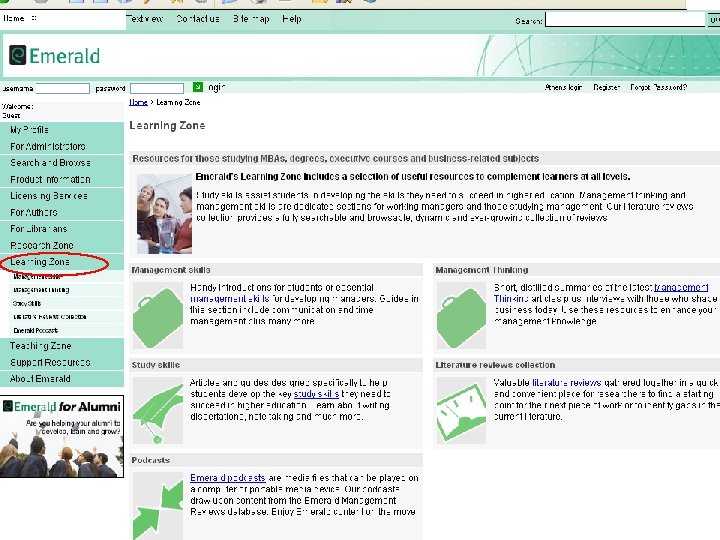Open Emerald Podcasts sidebar sub-item
The height and width of the screenshot is (540, 720).
pyautogui.click(x=66, y=330)
